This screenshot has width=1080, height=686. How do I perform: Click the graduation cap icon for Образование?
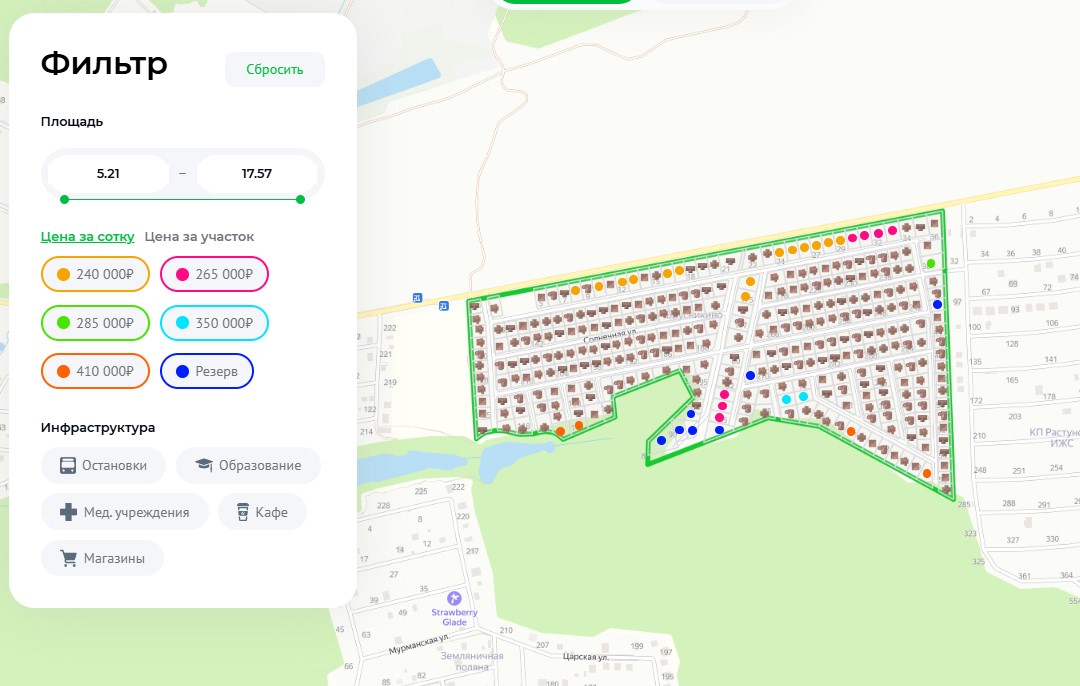coord(204,465)
